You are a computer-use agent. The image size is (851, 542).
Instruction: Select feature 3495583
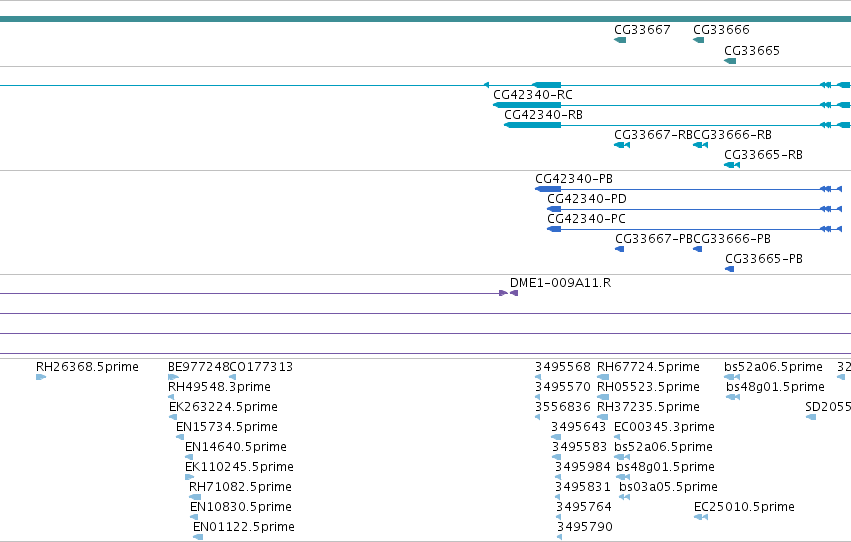pyautogui.click(x=579, y=448)
